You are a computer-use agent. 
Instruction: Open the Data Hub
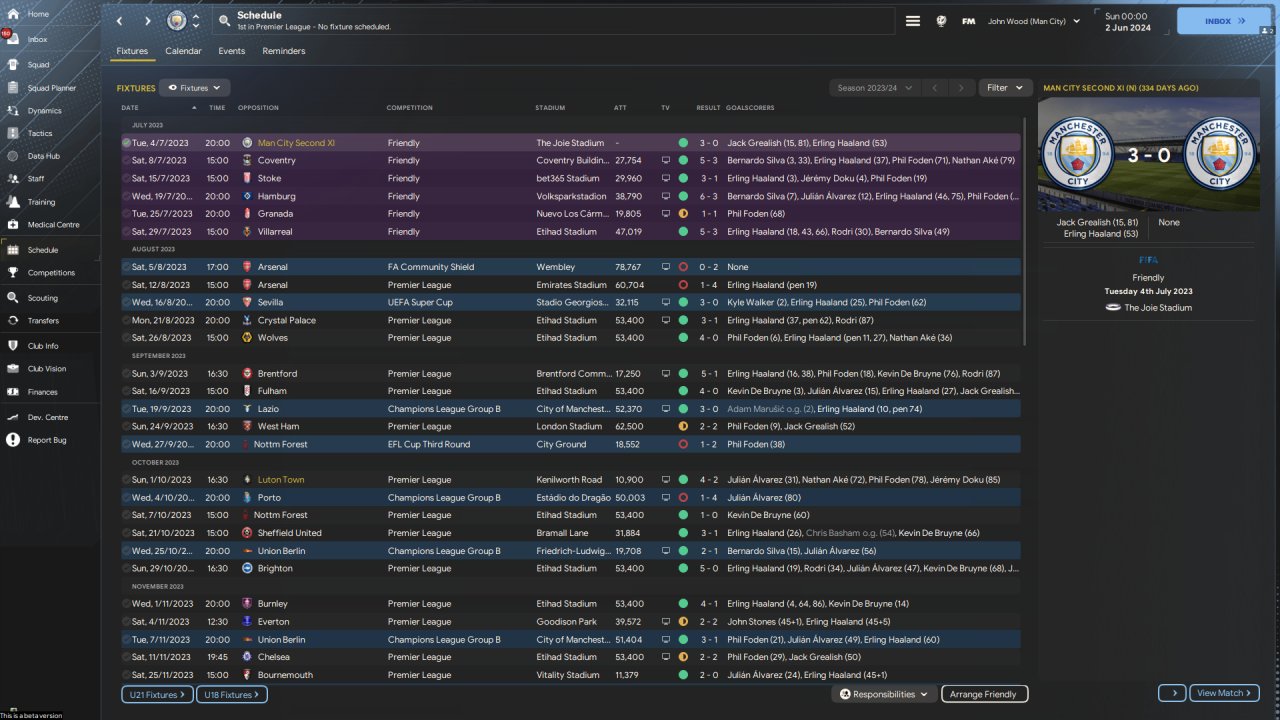44,156
